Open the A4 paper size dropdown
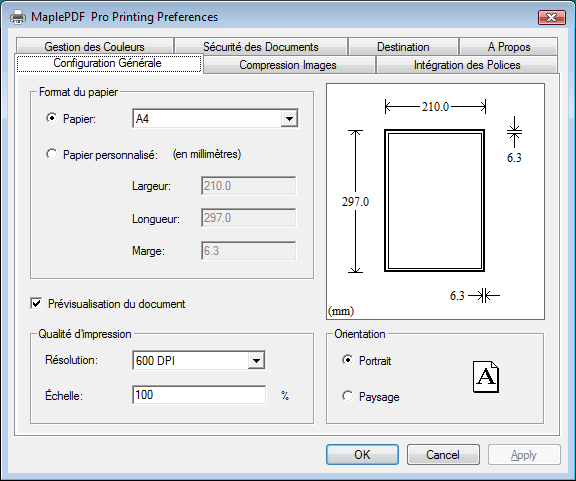This screenshot has width=576, height=481. (x=215, y=118)
